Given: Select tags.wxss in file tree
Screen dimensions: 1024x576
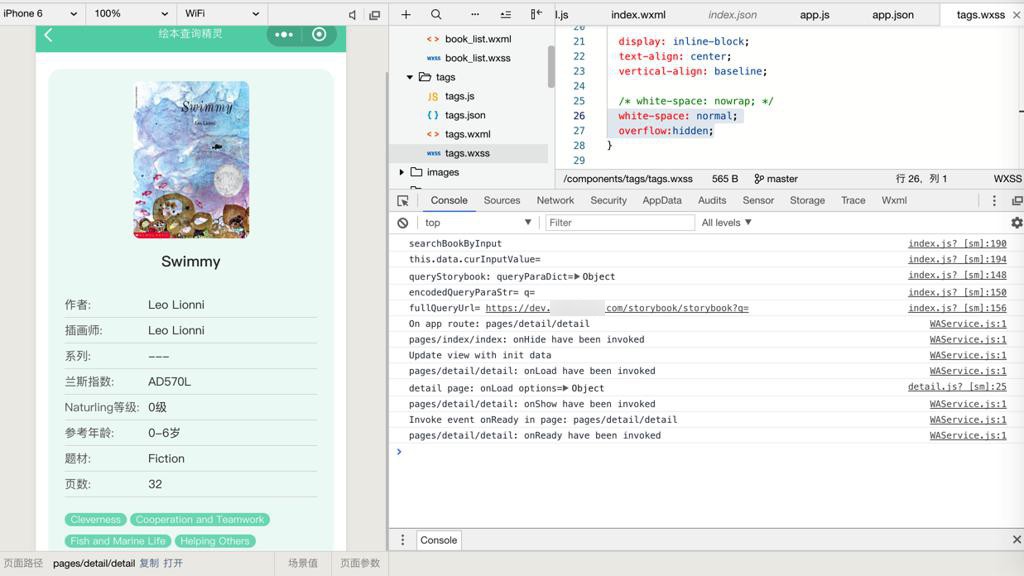Looking at the screenshot, I should [469, 153].
